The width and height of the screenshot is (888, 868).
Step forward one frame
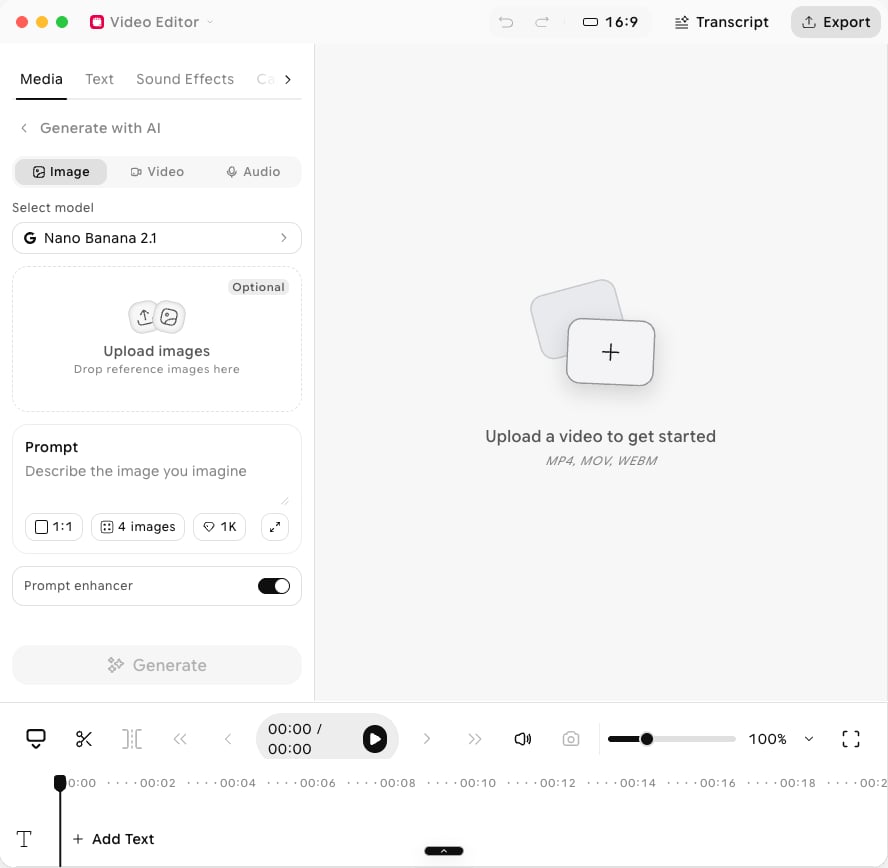[x=427, y=739]
